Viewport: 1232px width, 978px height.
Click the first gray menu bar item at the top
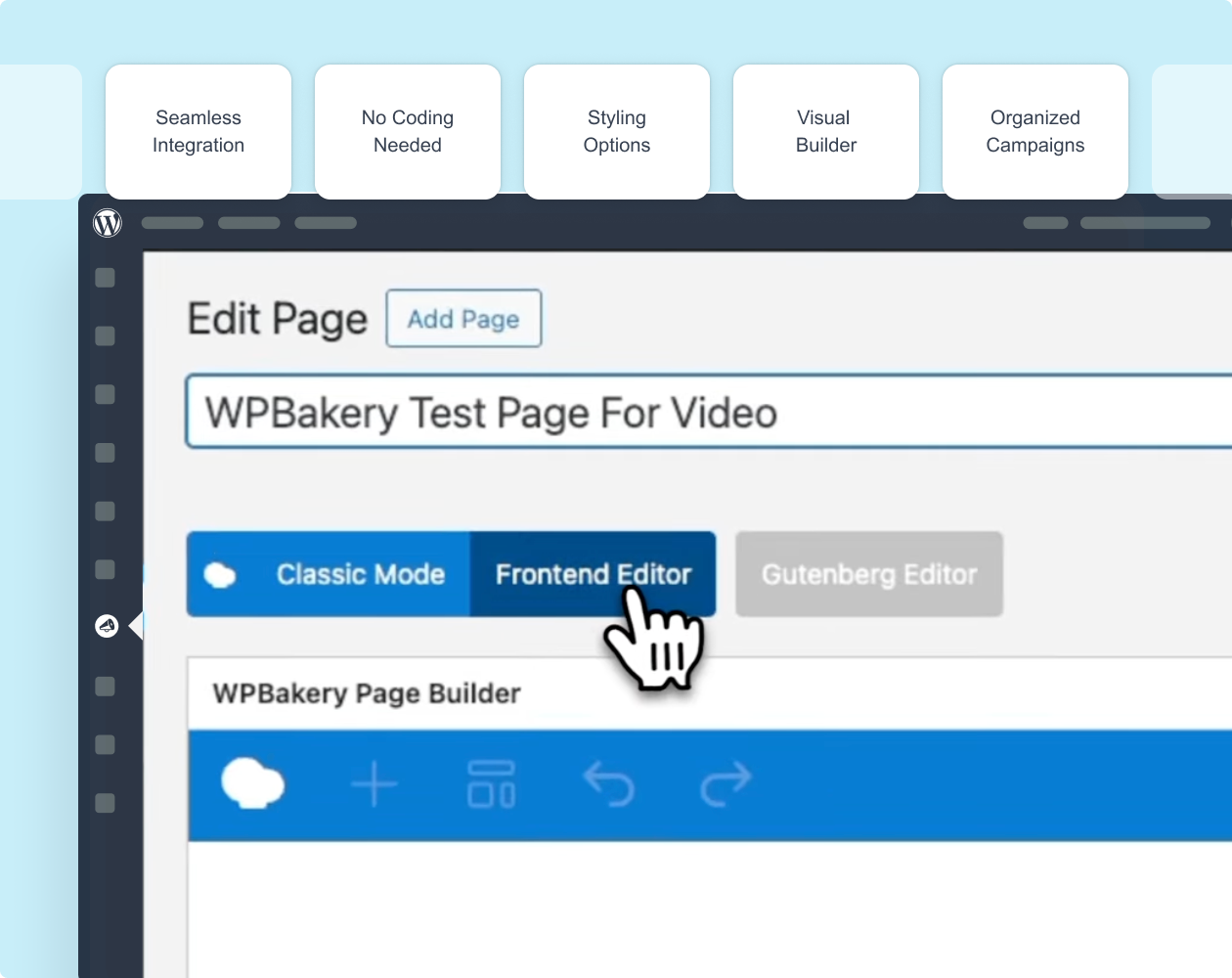(172, 223)
